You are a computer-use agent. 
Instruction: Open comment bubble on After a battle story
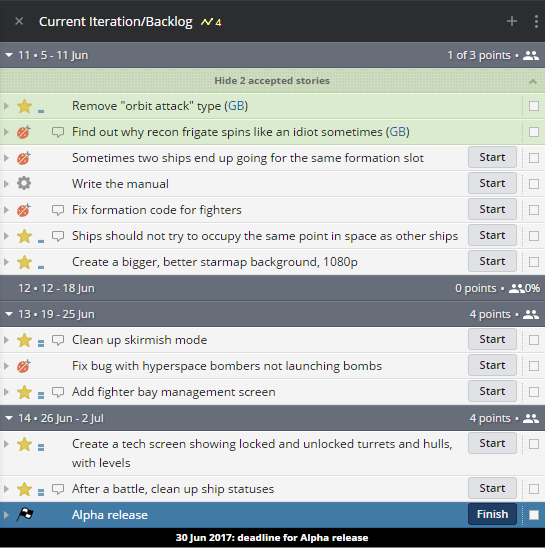pyautogui.click(x=58, y=489)
